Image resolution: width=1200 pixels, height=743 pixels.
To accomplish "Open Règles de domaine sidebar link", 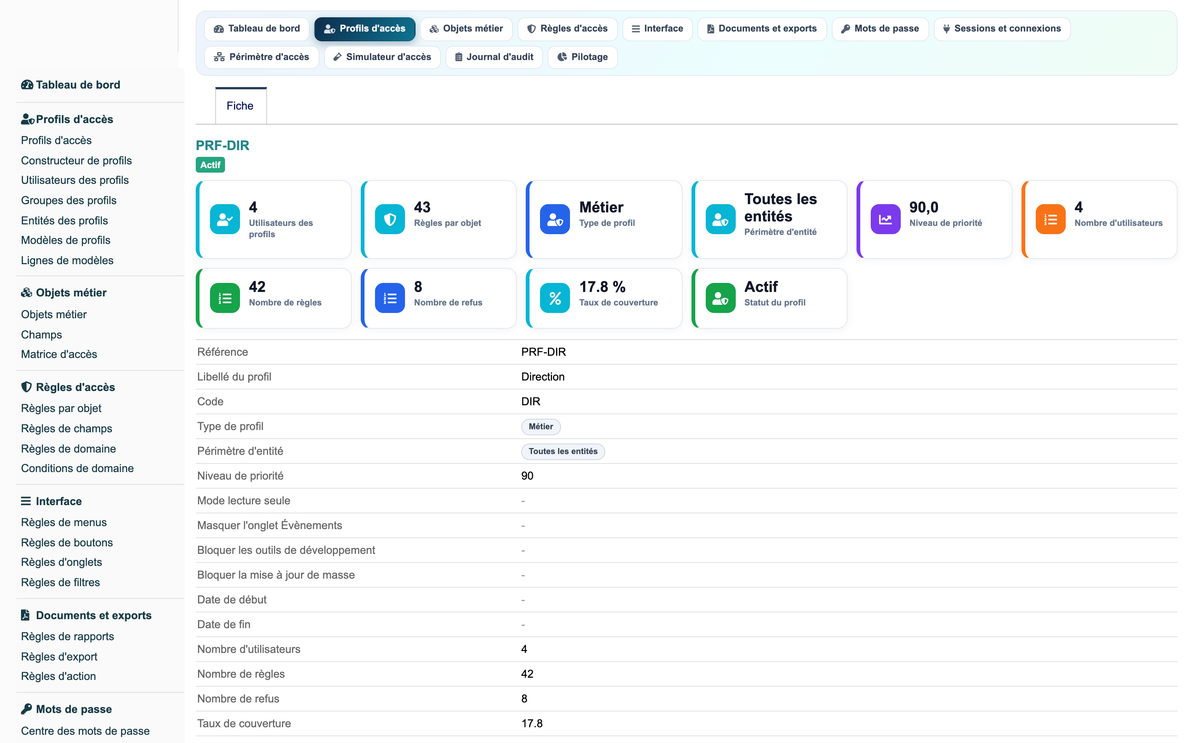I will tap(68, 449).
